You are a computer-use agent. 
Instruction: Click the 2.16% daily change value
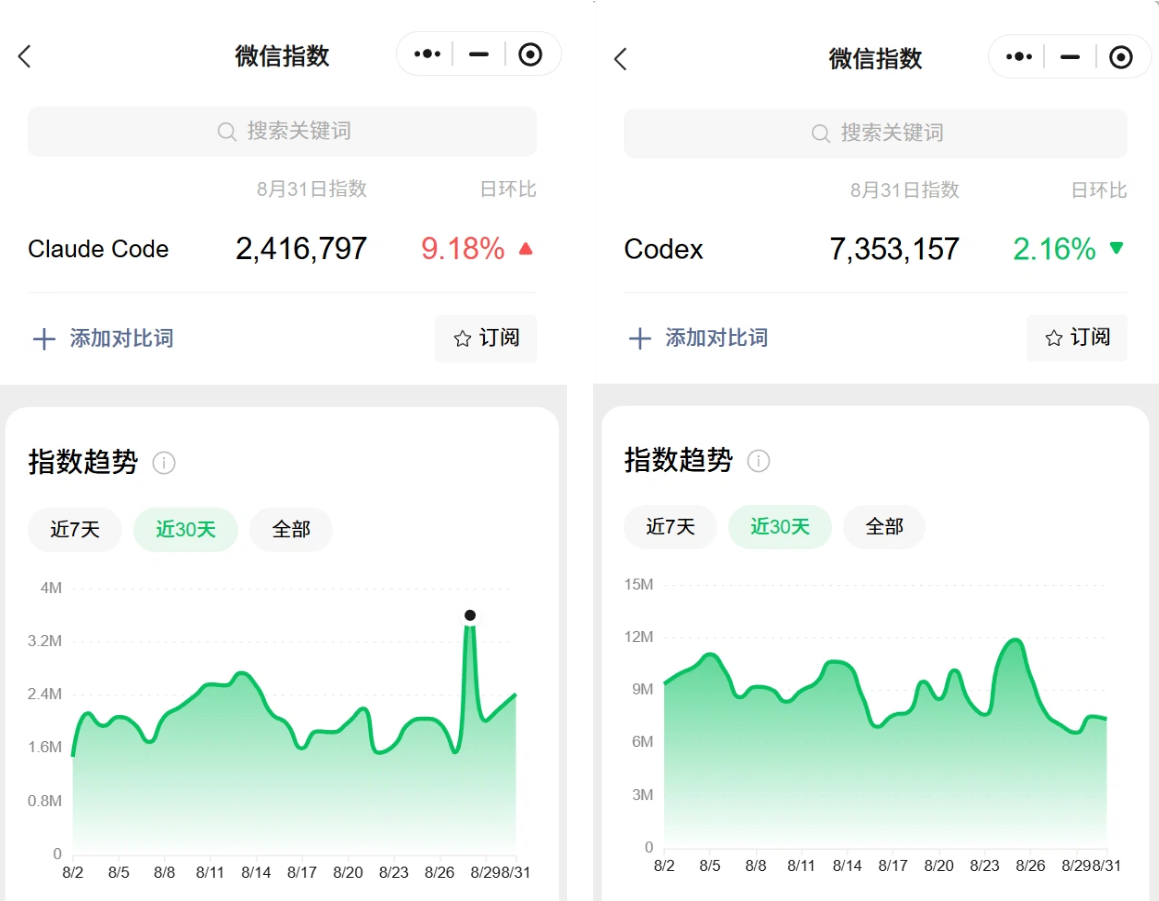[1054, 249]
